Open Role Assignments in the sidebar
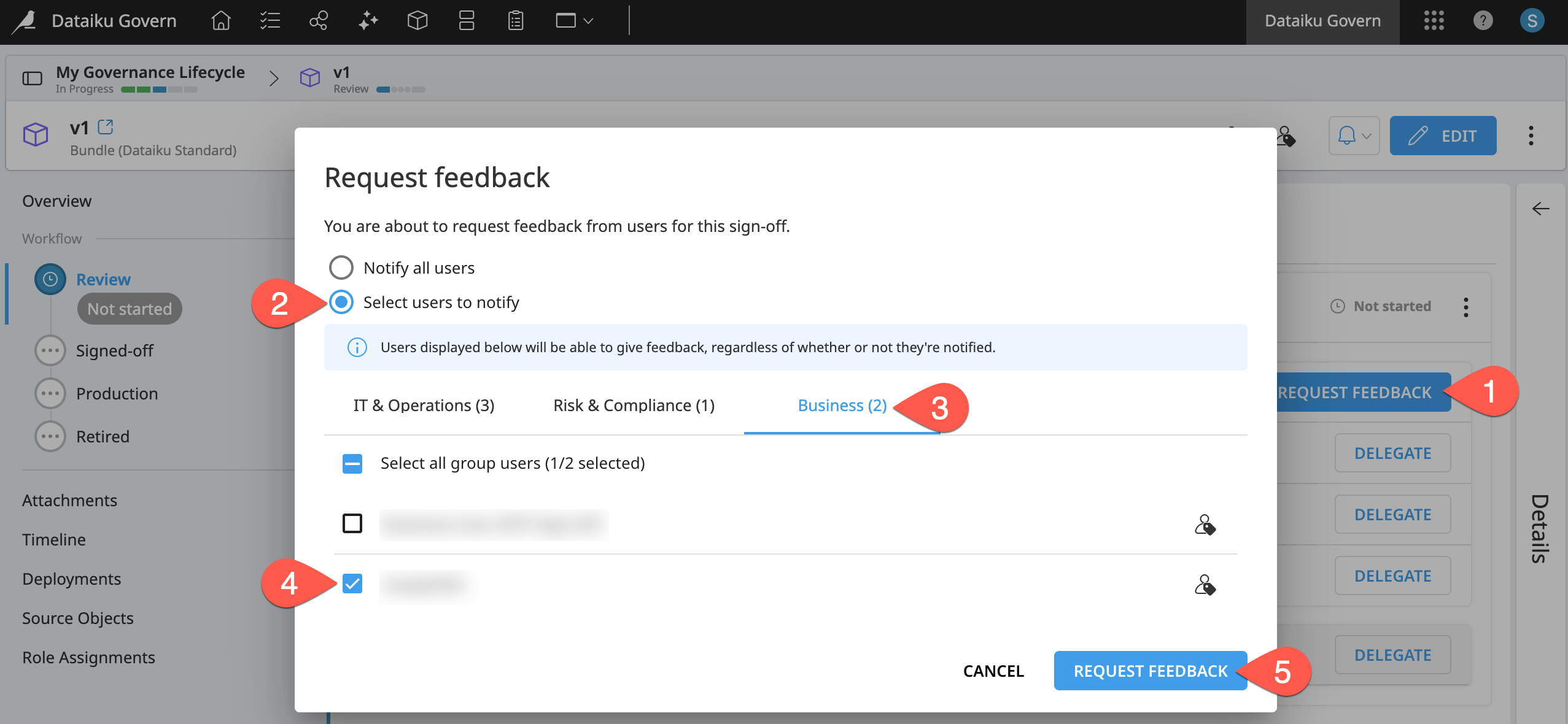The width and height of the screenshot is (1568, 724). tap(88, 657)
